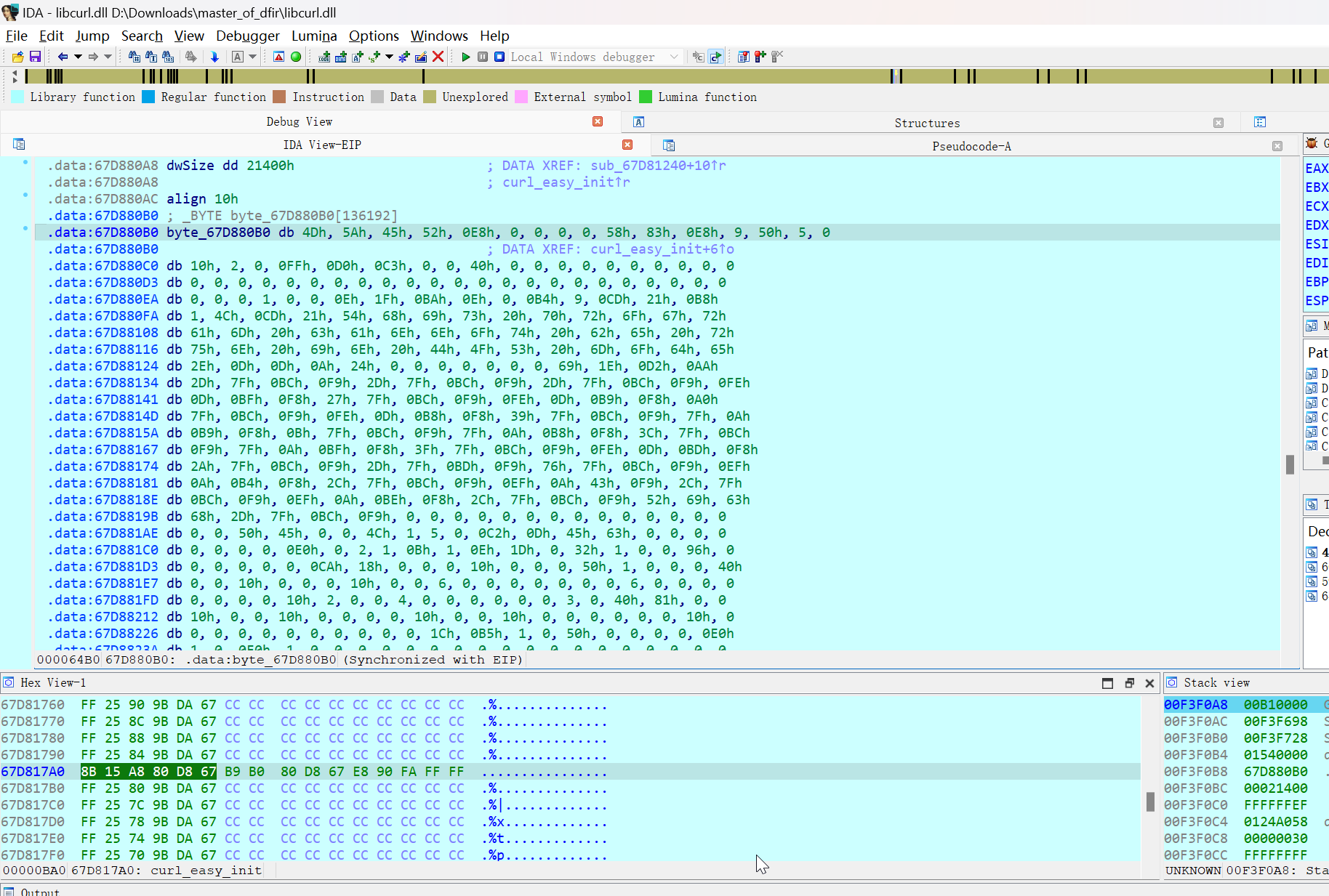The width and height of the screenshot is (1329, 896).
Task: Click the green circle toolbar icon
Action: click(x=296, y=57)
